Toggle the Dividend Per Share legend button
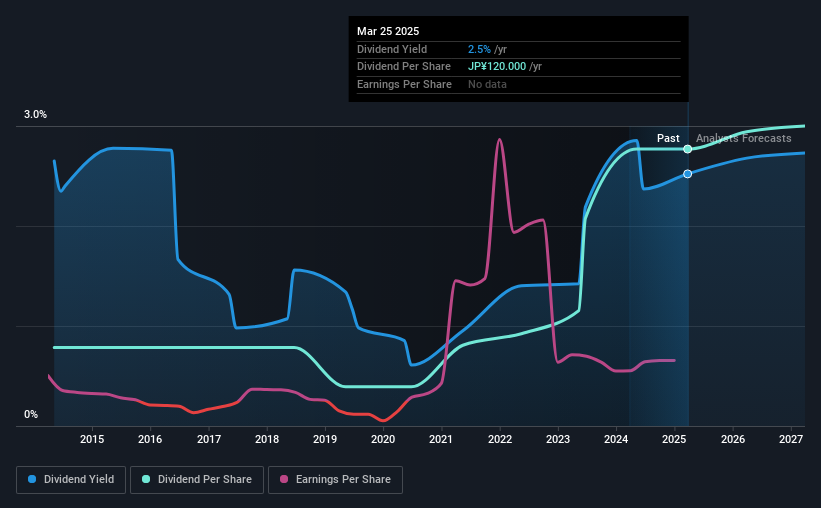Viewport: 821px width, 508px height. pyautogui.click(x=197, y=480)
